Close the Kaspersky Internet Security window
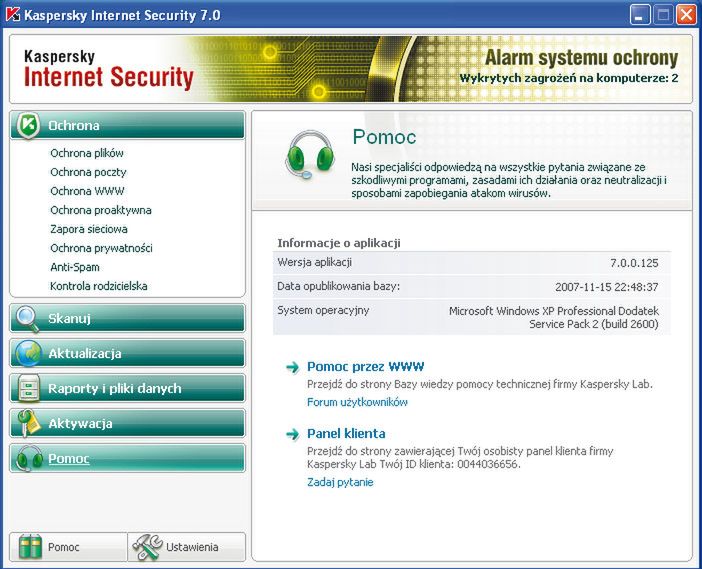Viewport: 702px width, 569px height. coord(686,15)
